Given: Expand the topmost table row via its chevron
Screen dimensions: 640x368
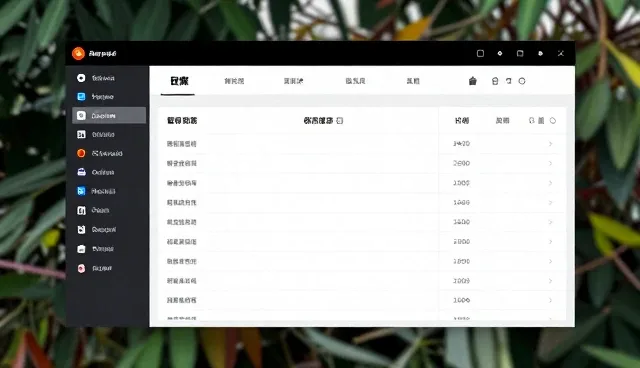Looking at the screenshot, I should point(550,144).
